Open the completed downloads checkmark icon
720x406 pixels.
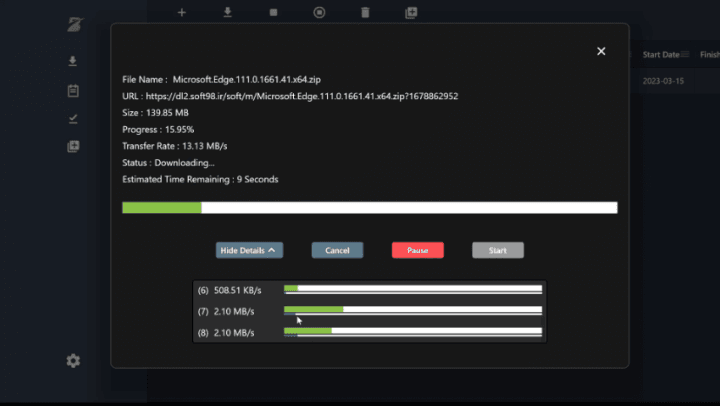(x=73, y=119)
